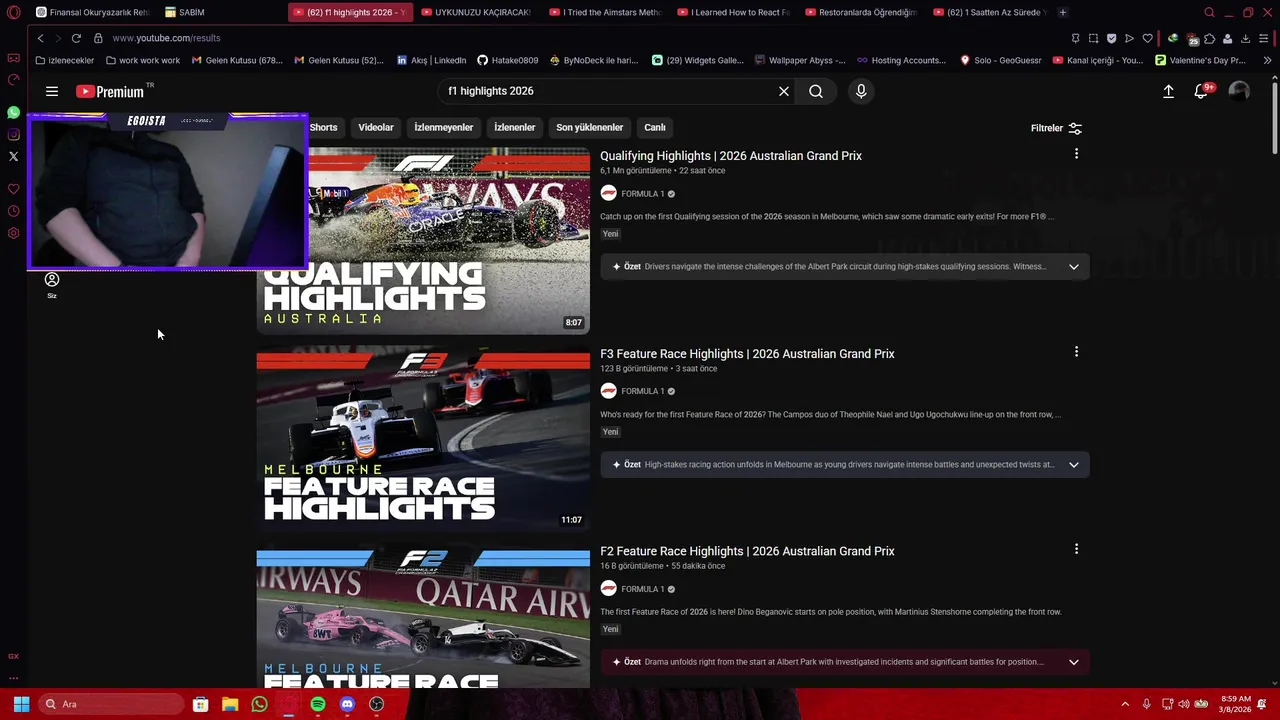Open the GX Corner controller icon

click(13, 58)
